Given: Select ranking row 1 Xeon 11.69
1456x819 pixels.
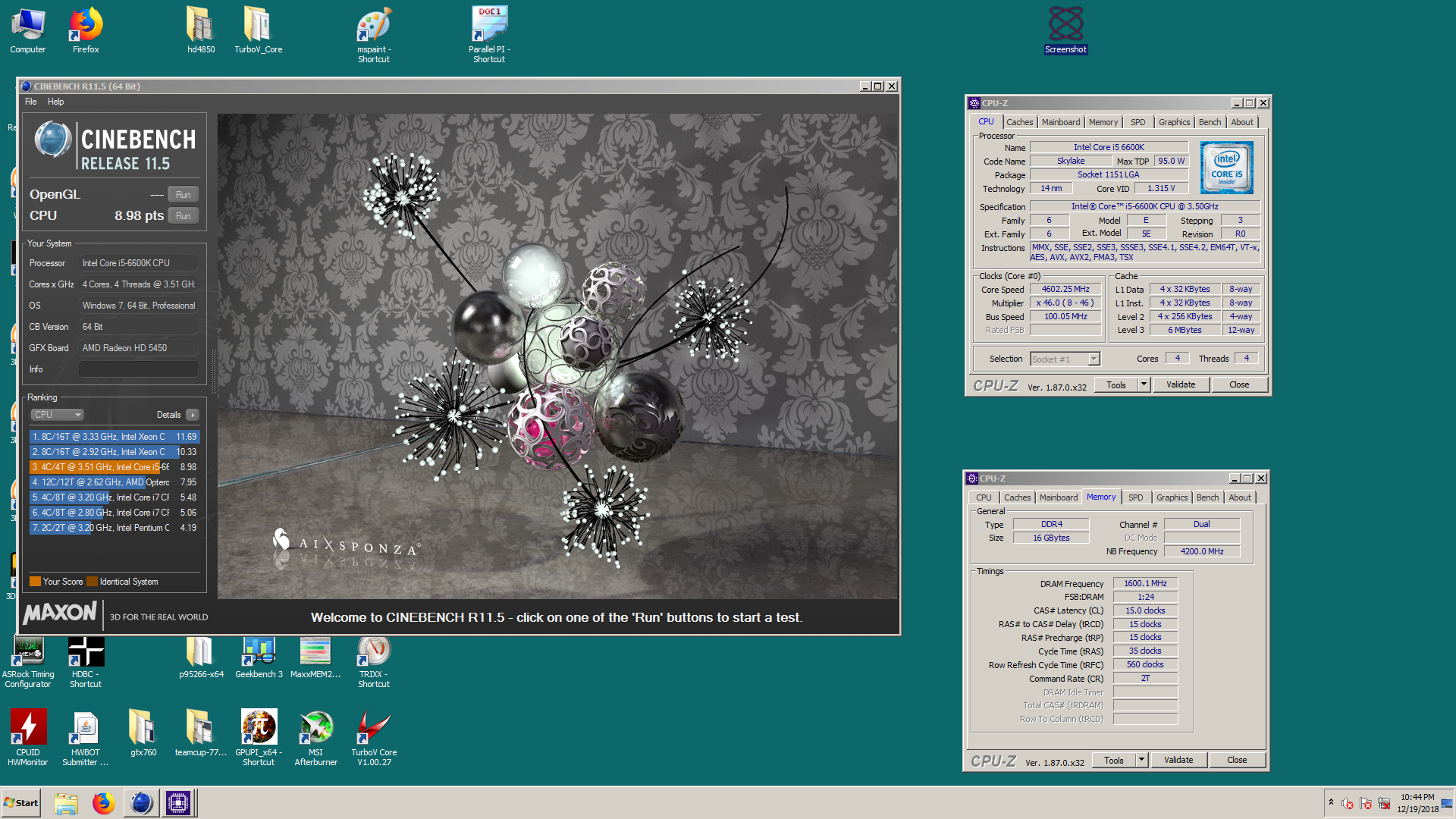Looking at the screenshot, I should click(x=115, y=437).
